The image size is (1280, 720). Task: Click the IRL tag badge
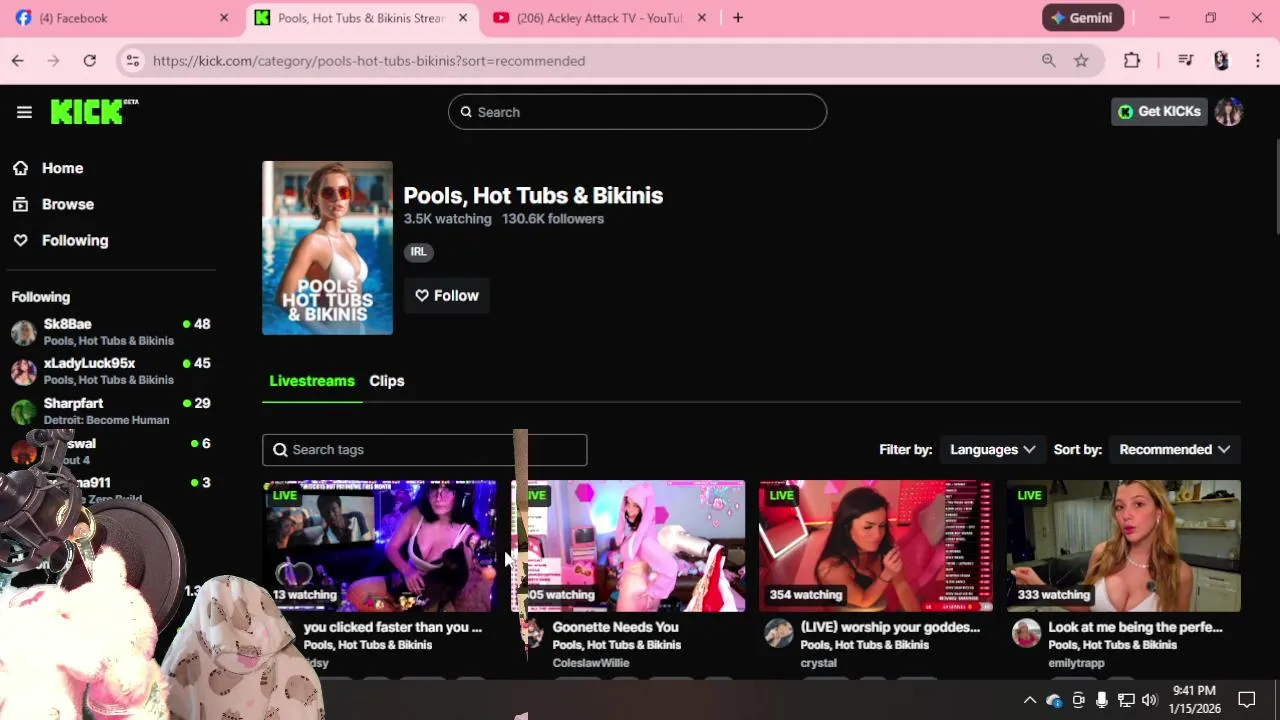(418, 252)
